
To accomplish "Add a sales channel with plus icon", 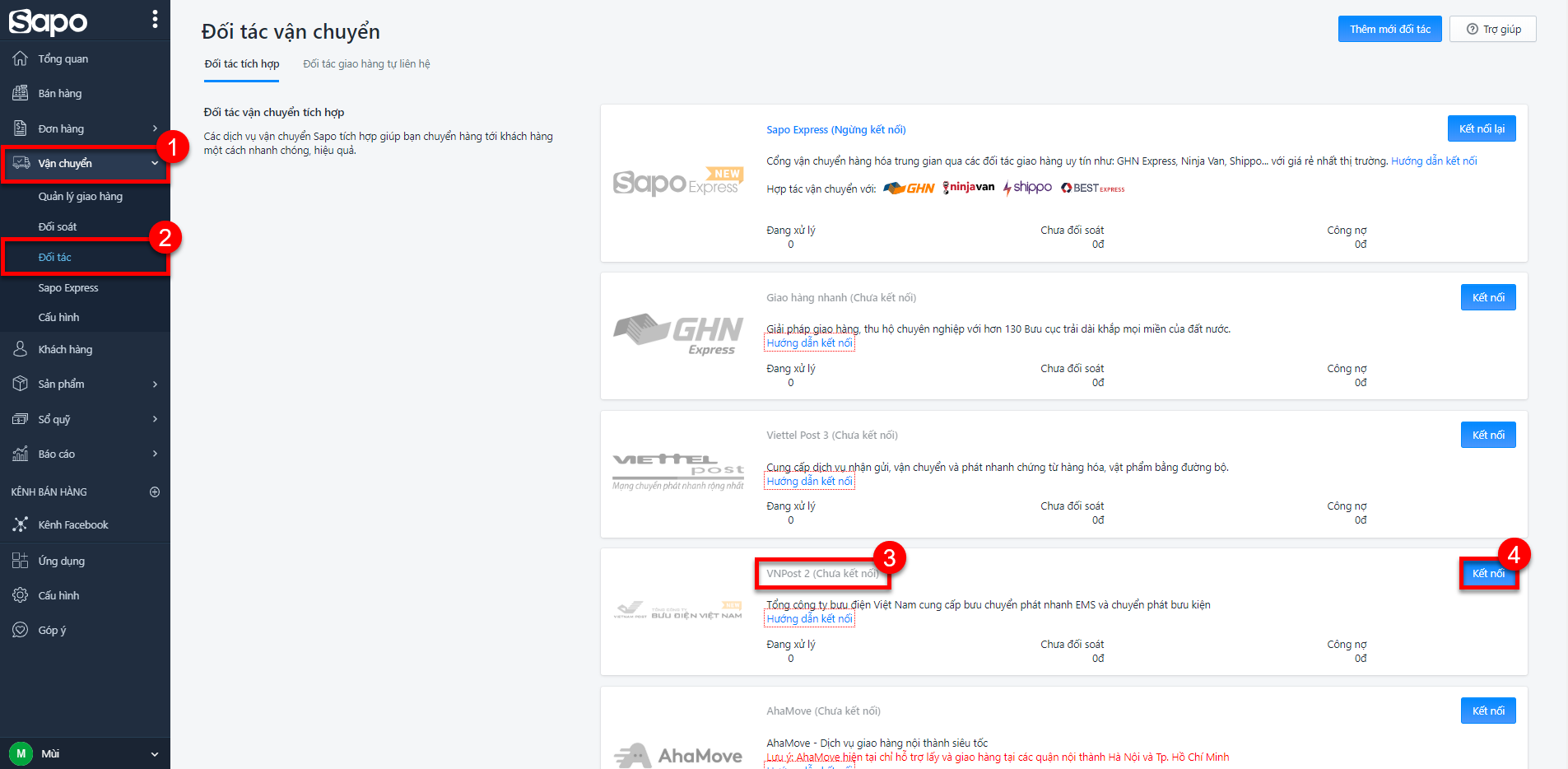I will tap(155, 492).
